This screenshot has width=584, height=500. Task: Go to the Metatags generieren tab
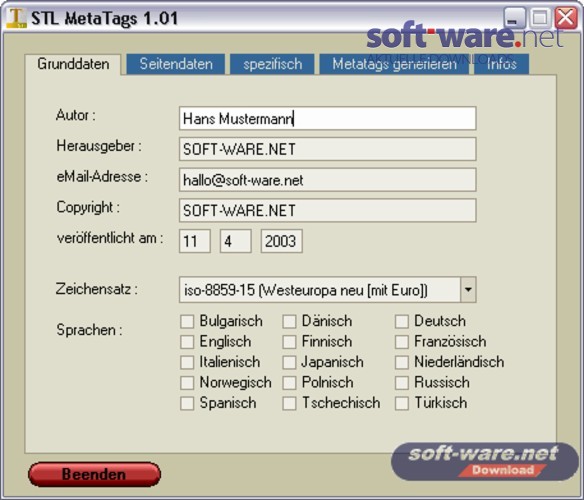pos(394,64)
